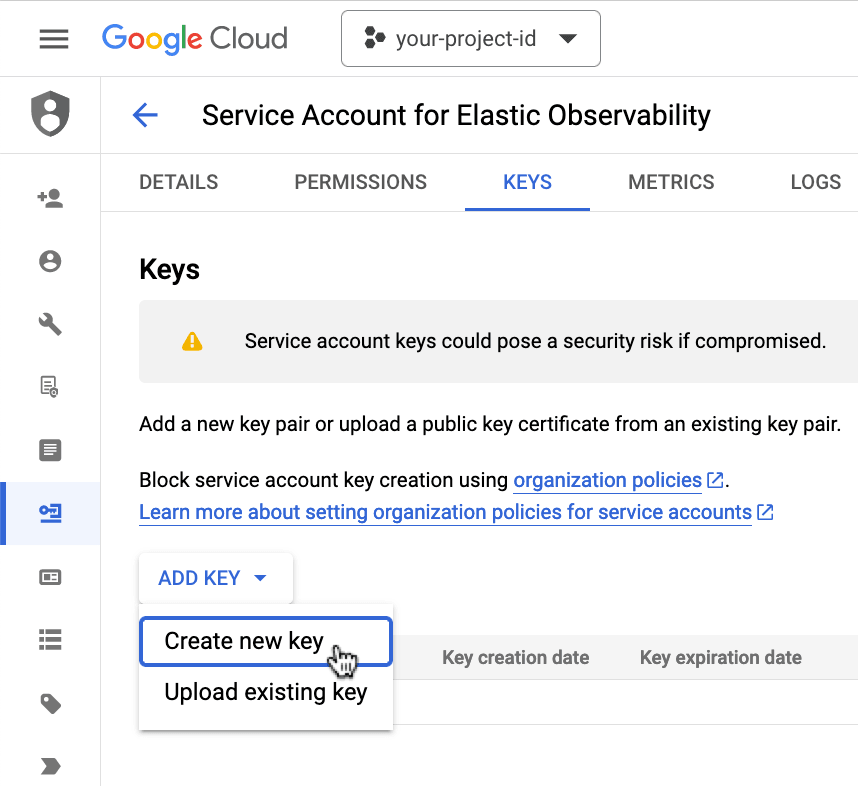The image size is (858, 786).
Task: Click the audit document sidebar icon
Action: click(50, 386)
